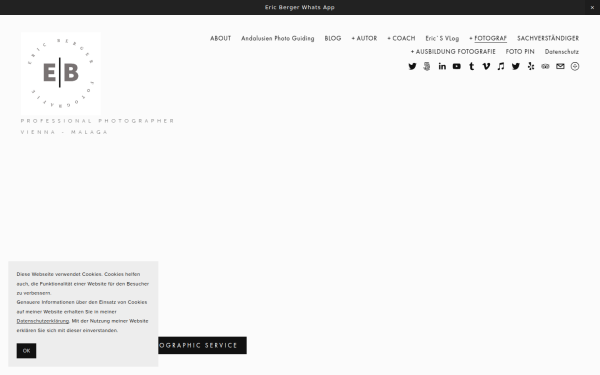The image size is (600, 375).
Task: Close the Eric Berger Whats App banner
Action: coord(592,7)
